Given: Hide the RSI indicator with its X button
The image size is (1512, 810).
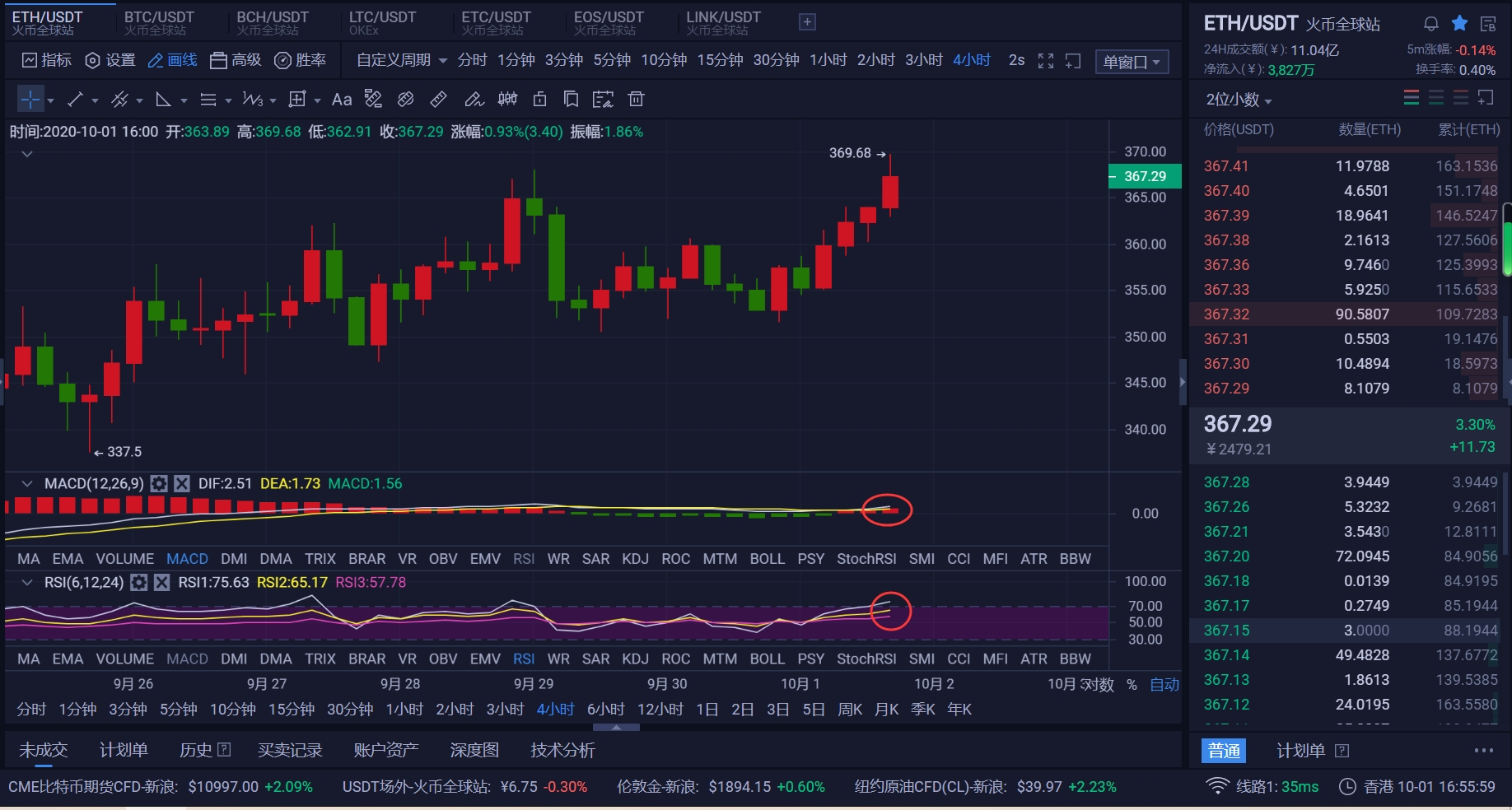Looking at the screenshot, I should (x=162, y=582).
